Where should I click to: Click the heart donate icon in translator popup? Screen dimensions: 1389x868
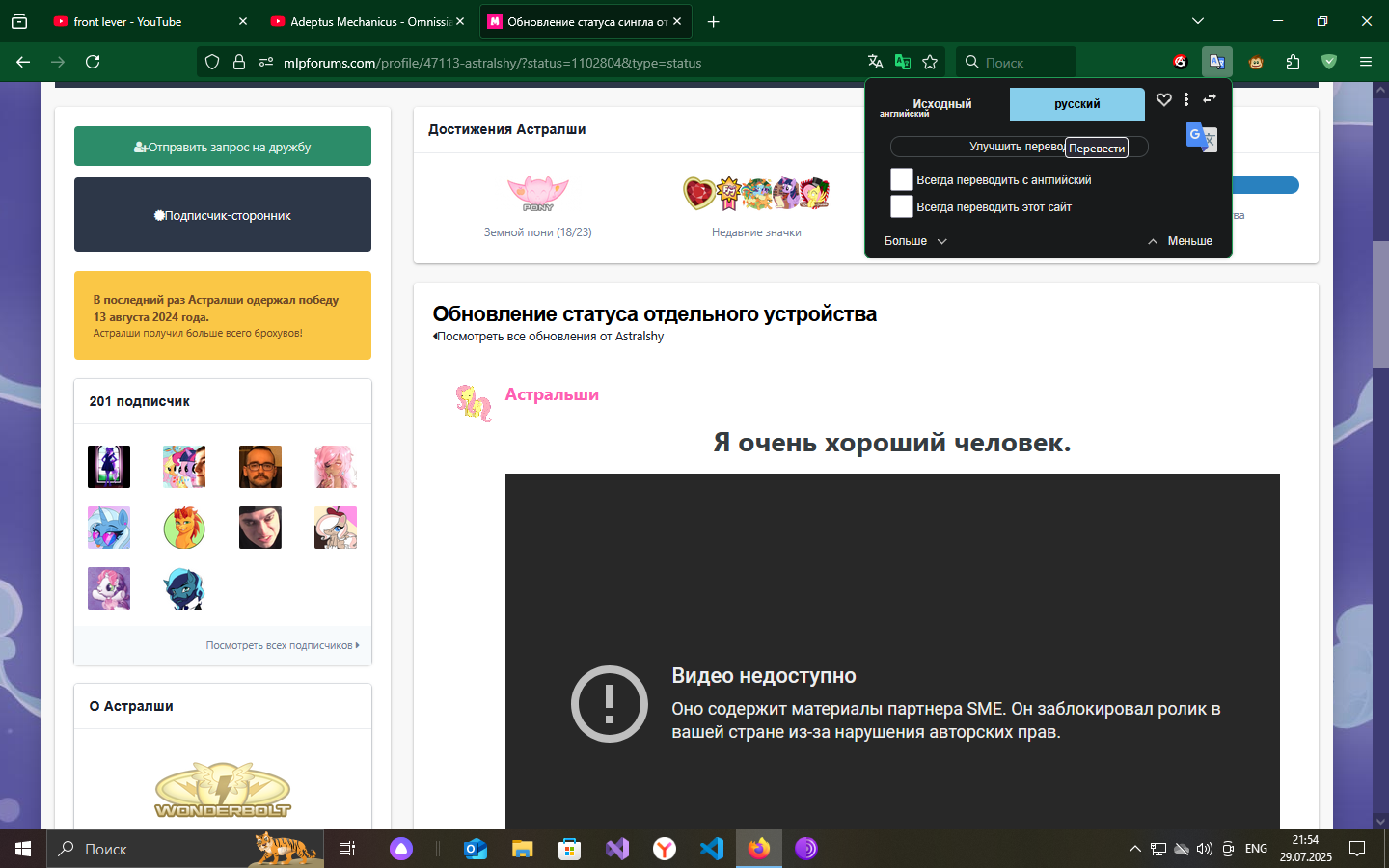[1164, 99]
